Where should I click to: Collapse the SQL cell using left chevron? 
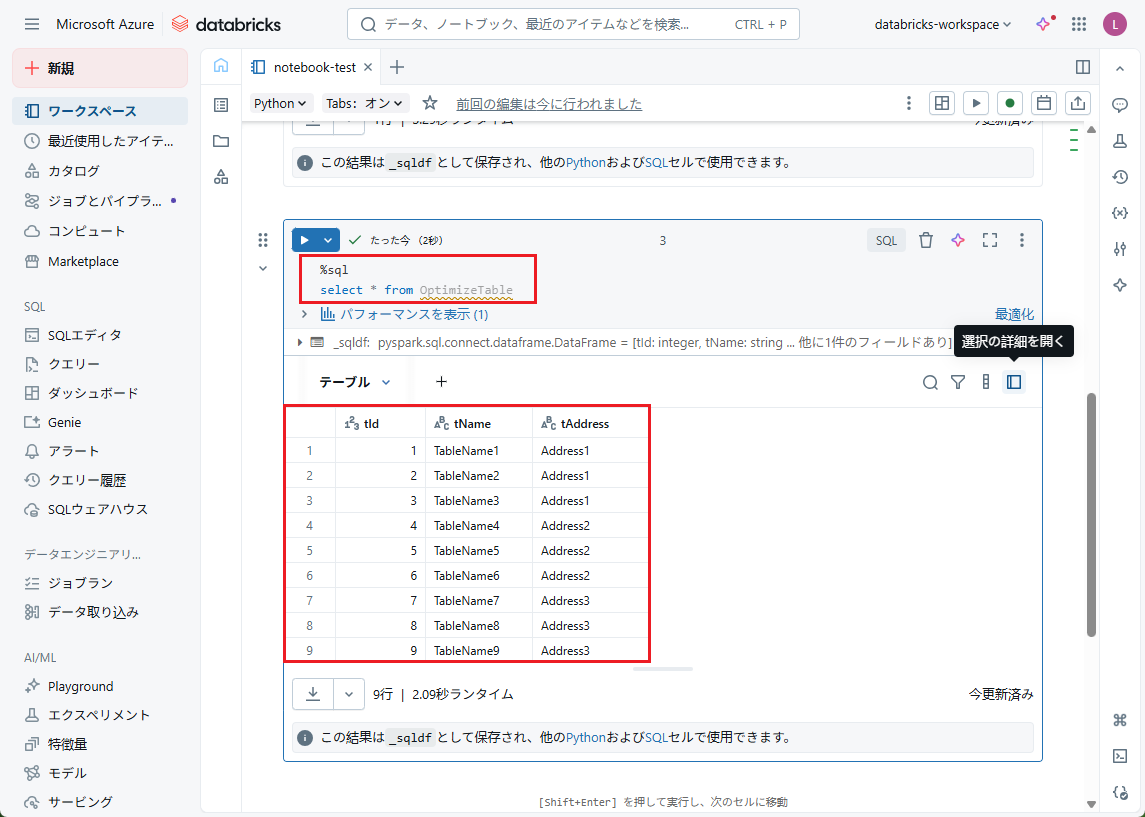263,268
